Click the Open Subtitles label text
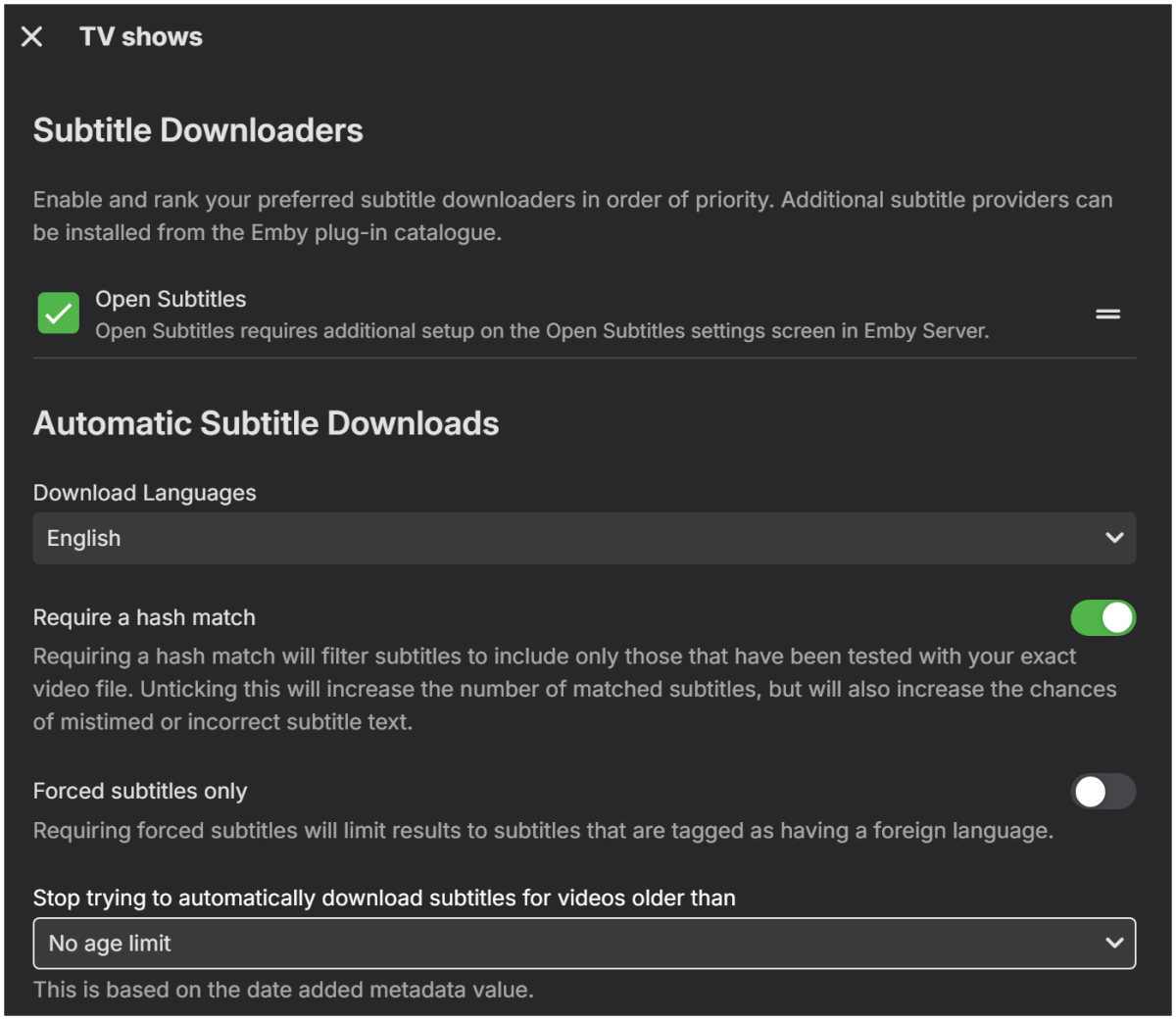The width and height of the screenshot is (1176, 1020). tap(171, 299)
